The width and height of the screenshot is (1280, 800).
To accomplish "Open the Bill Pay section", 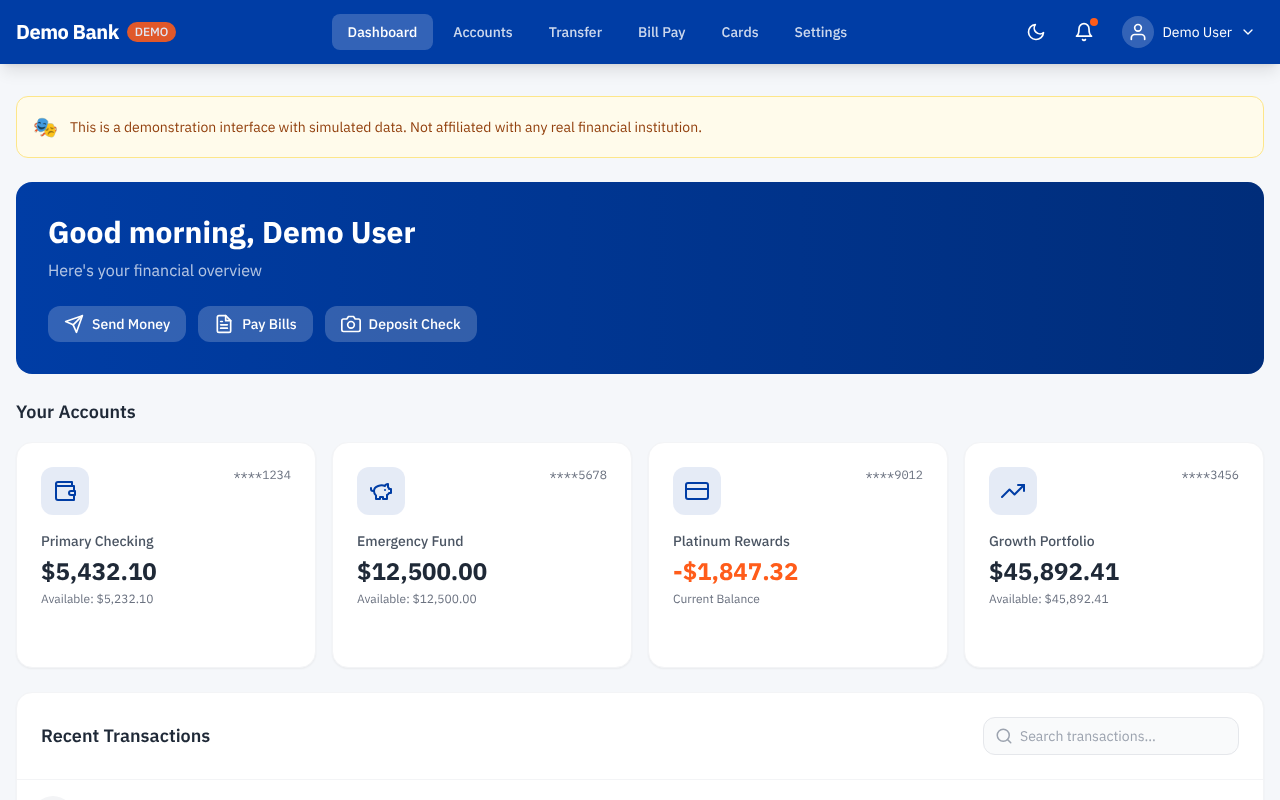I will [661, 31].
